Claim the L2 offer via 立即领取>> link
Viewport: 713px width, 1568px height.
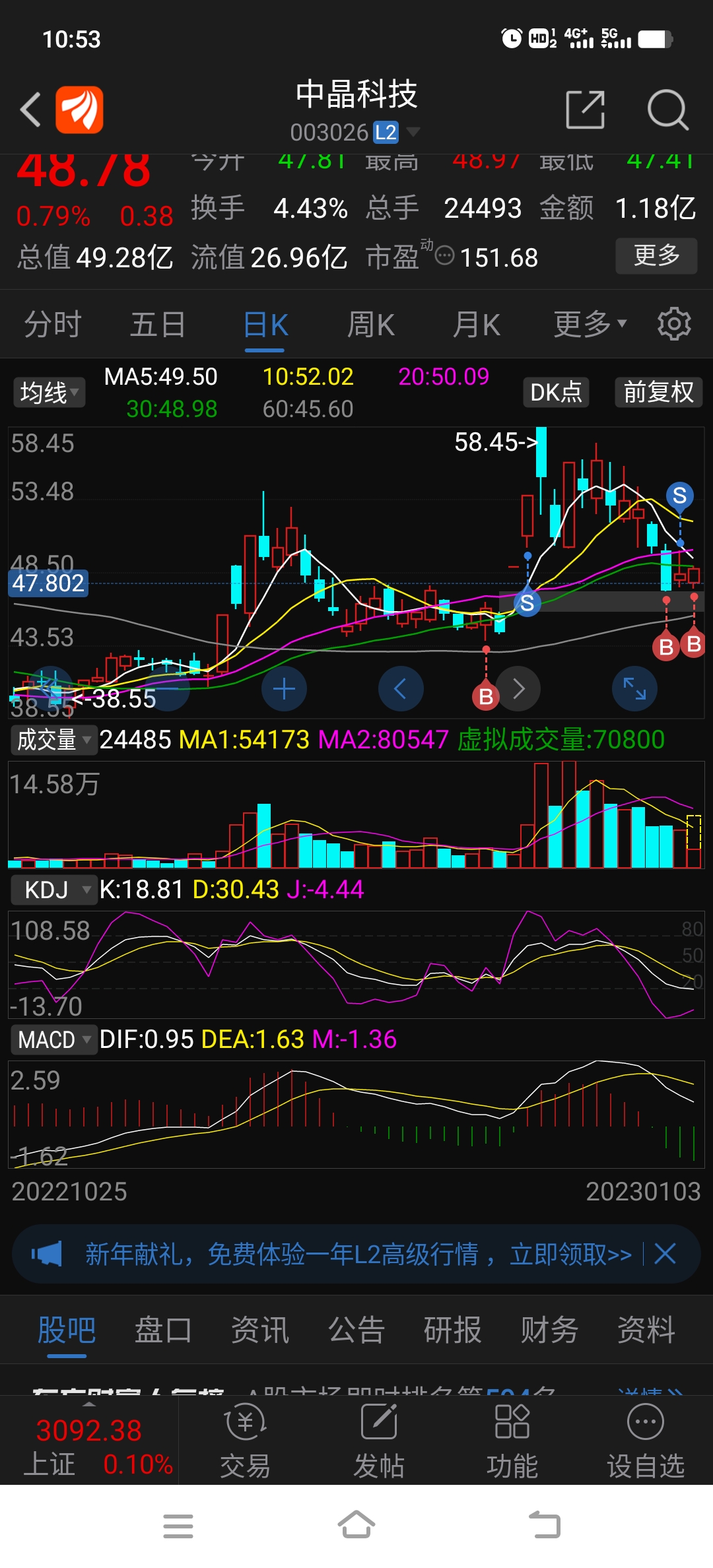tap(570, 1254)
